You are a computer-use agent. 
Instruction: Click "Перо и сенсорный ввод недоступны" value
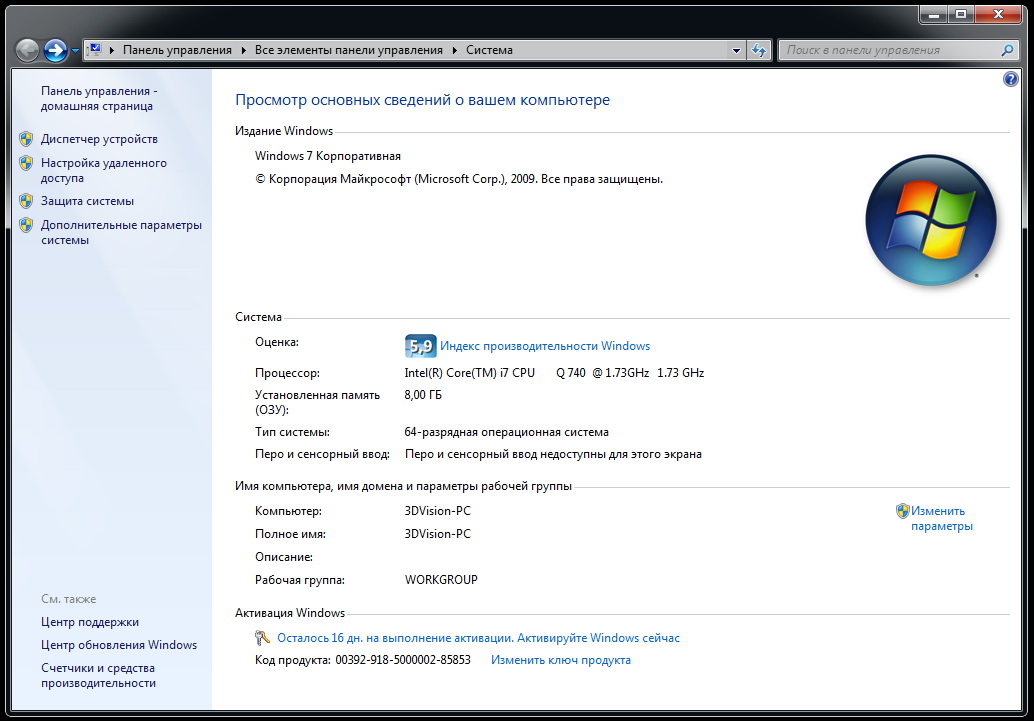pos(553,454)
